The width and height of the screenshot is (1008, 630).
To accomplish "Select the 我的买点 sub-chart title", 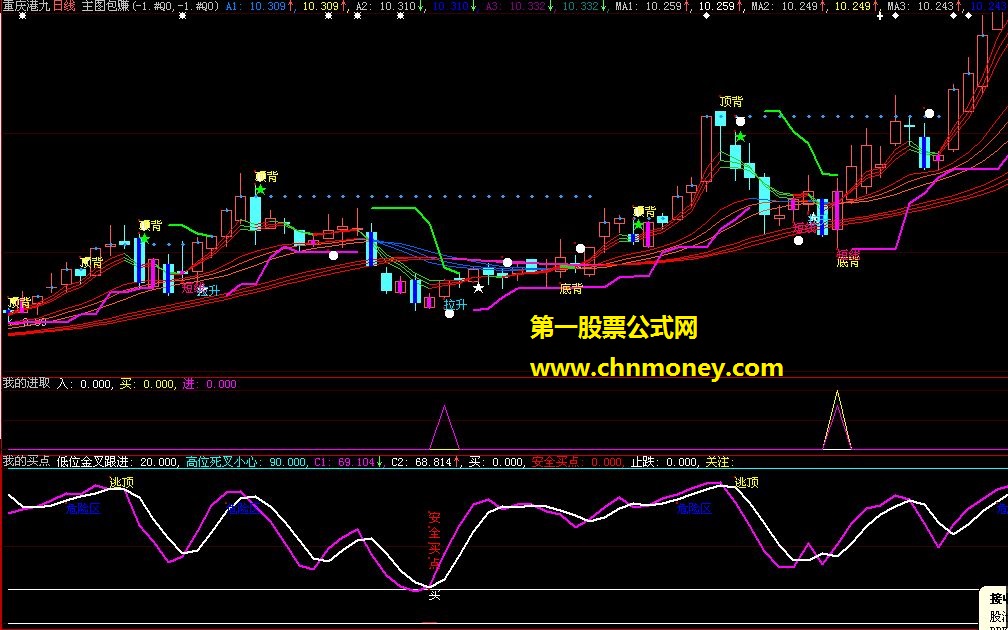I will click(26, 462).
